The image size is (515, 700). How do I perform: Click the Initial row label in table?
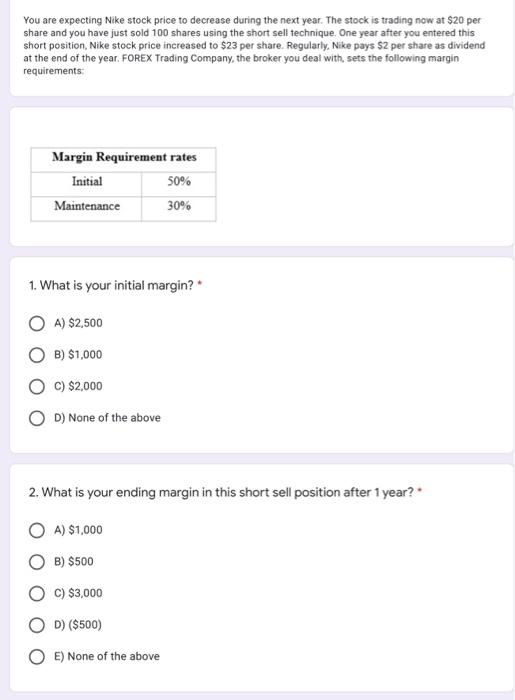tap(87, 184)
